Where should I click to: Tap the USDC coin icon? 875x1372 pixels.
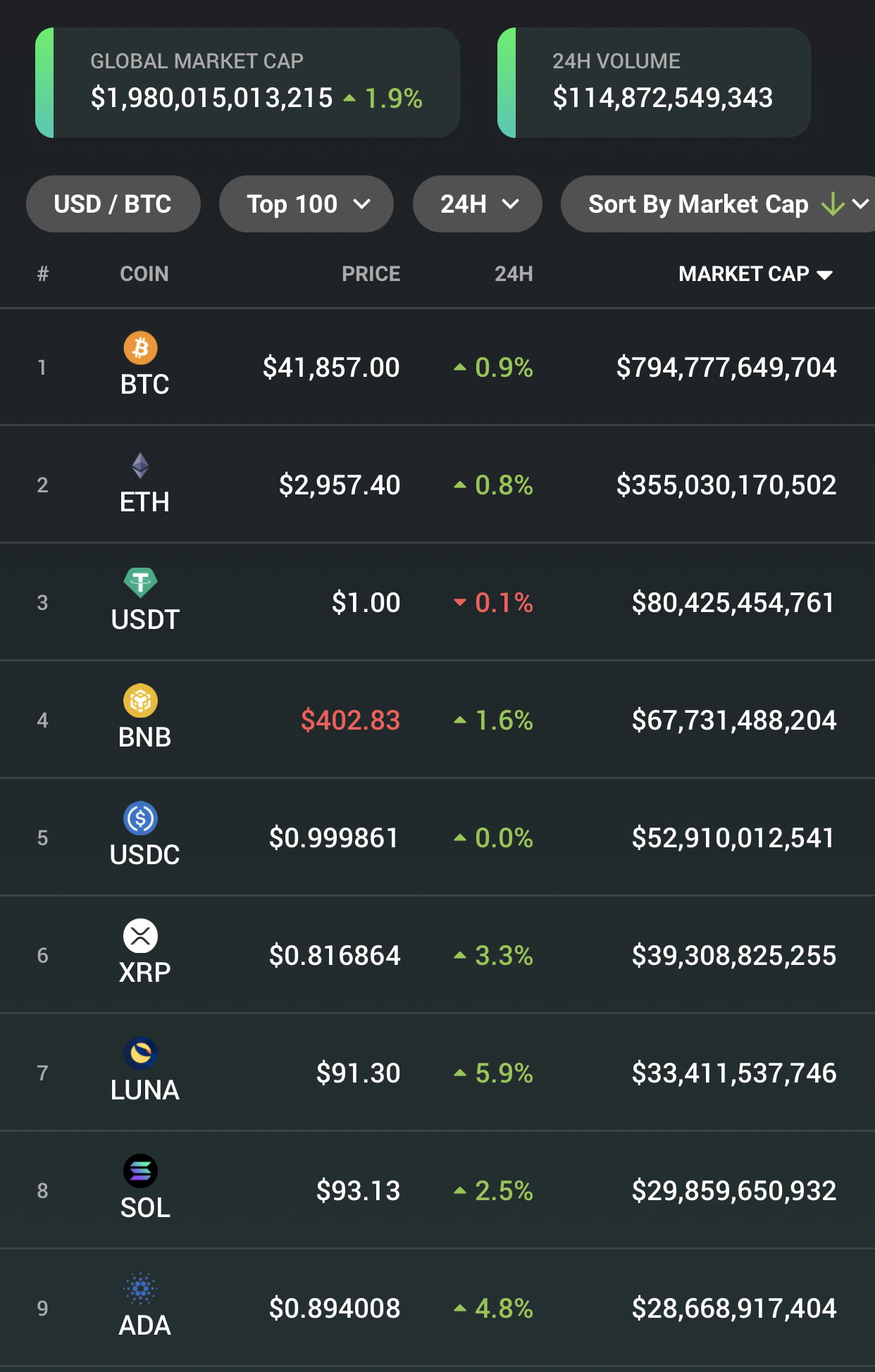[x=140, y=818]
